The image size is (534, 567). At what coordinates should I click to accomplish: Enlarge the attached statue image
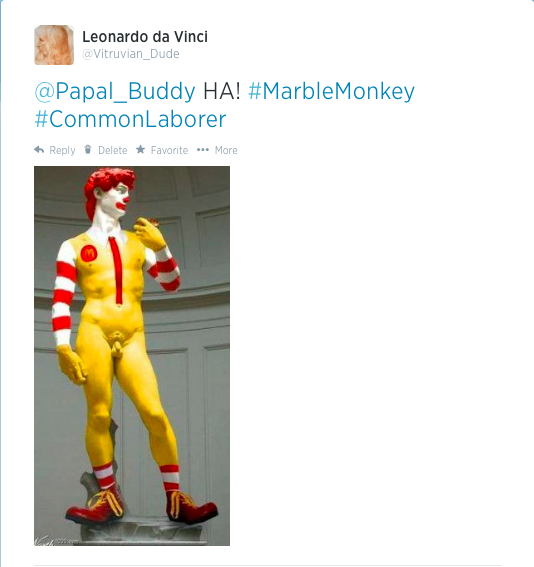(132, 356)
